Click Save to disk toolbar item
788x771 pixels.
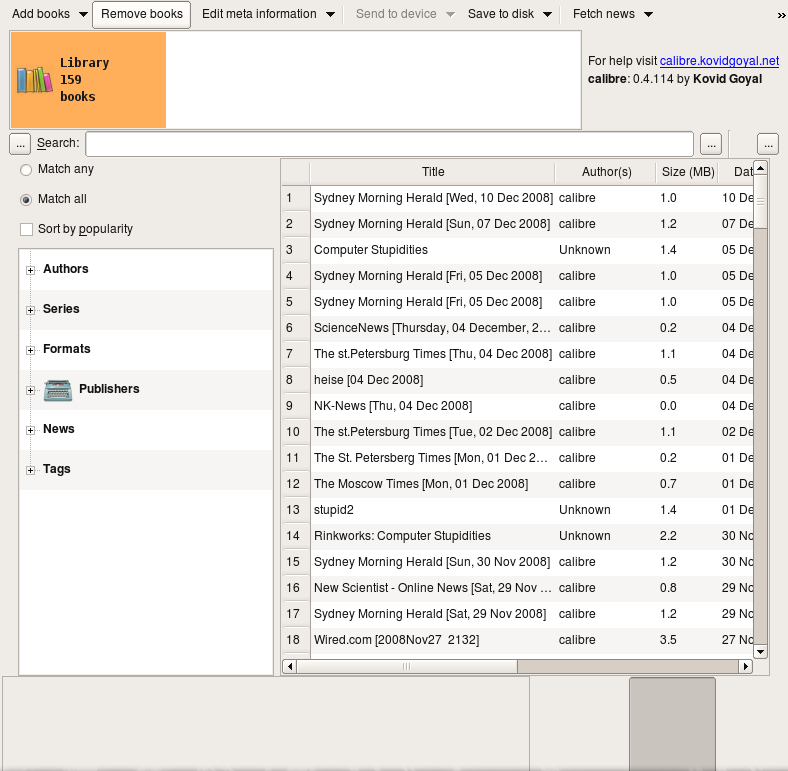[501, 14]
